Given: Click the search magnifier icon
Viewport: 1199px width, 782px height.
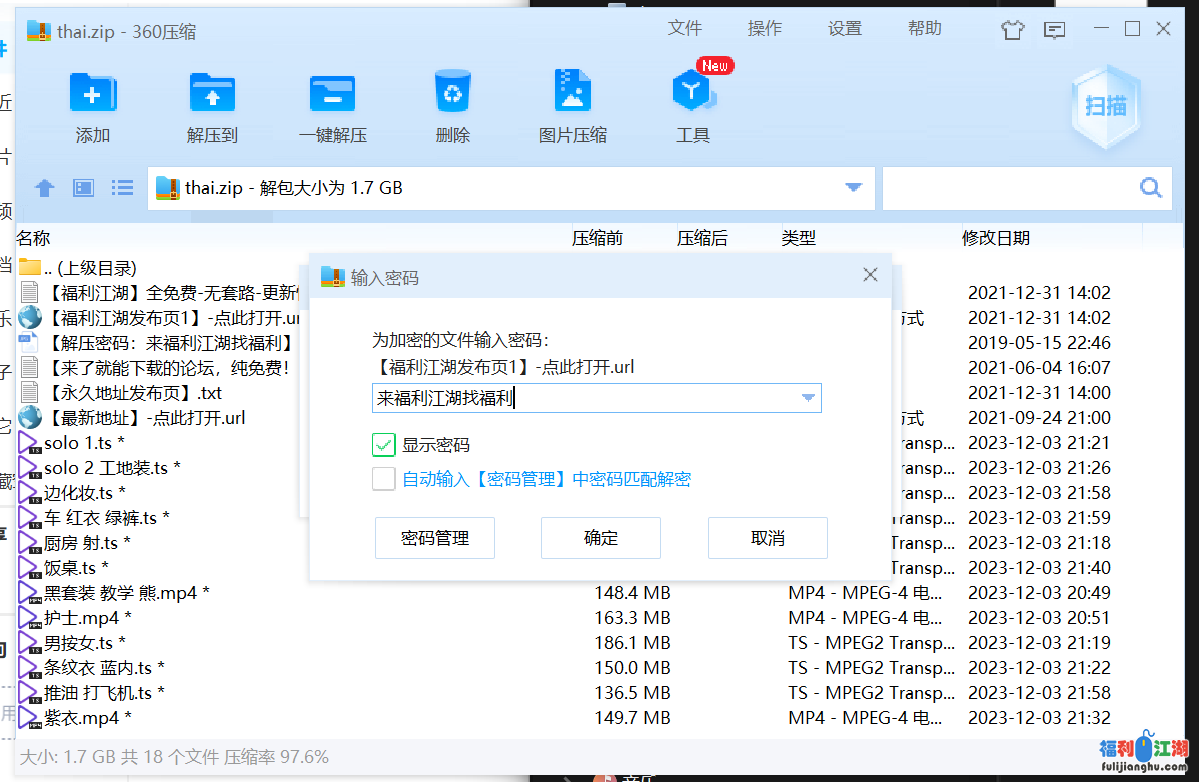Looking at the screenshot, I should 1150,187.
